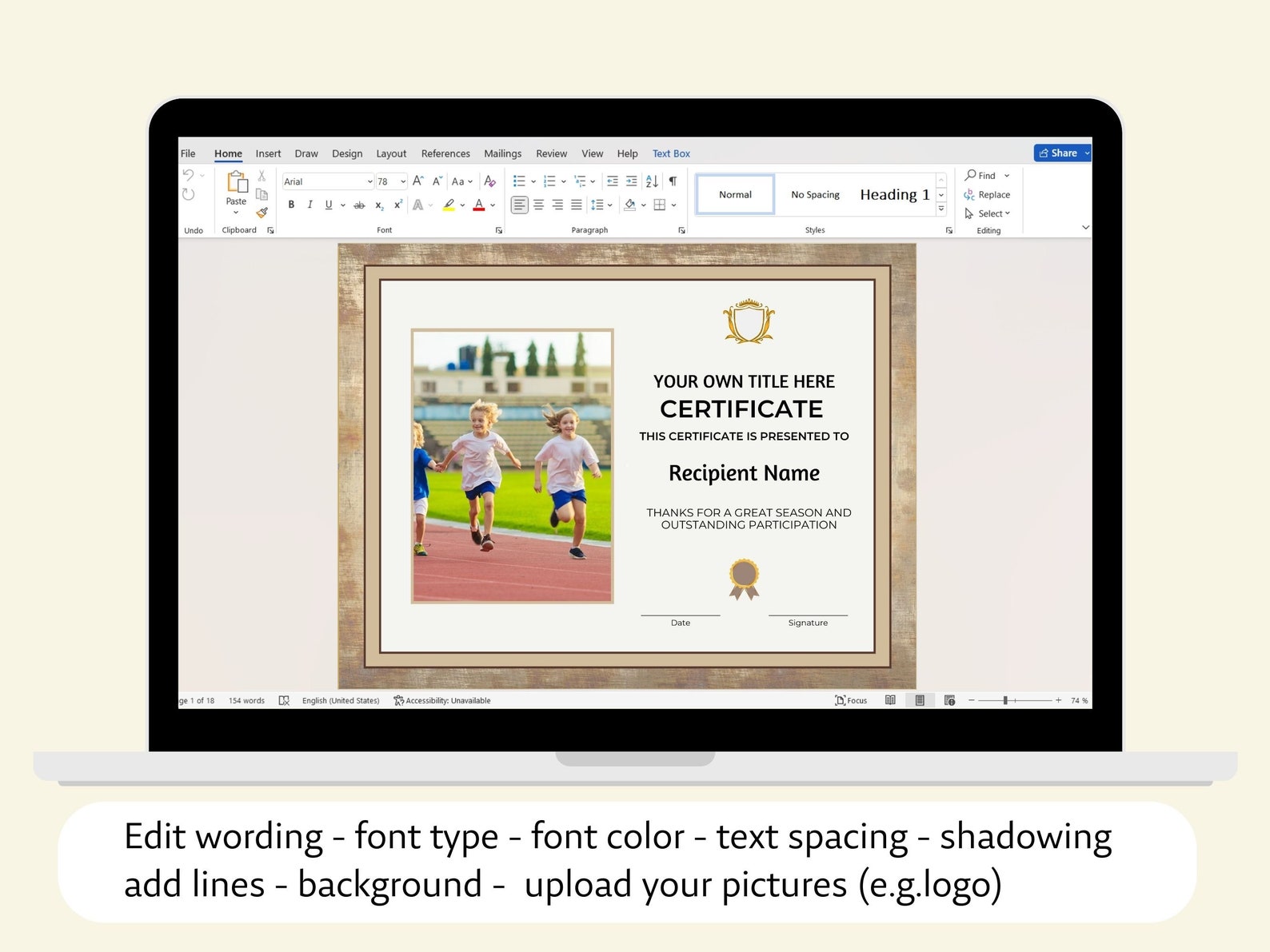Decrease font size with Shrink Font icon
Screen dimensions: 1270x952
pyautogui.click(x=437, y=181)
